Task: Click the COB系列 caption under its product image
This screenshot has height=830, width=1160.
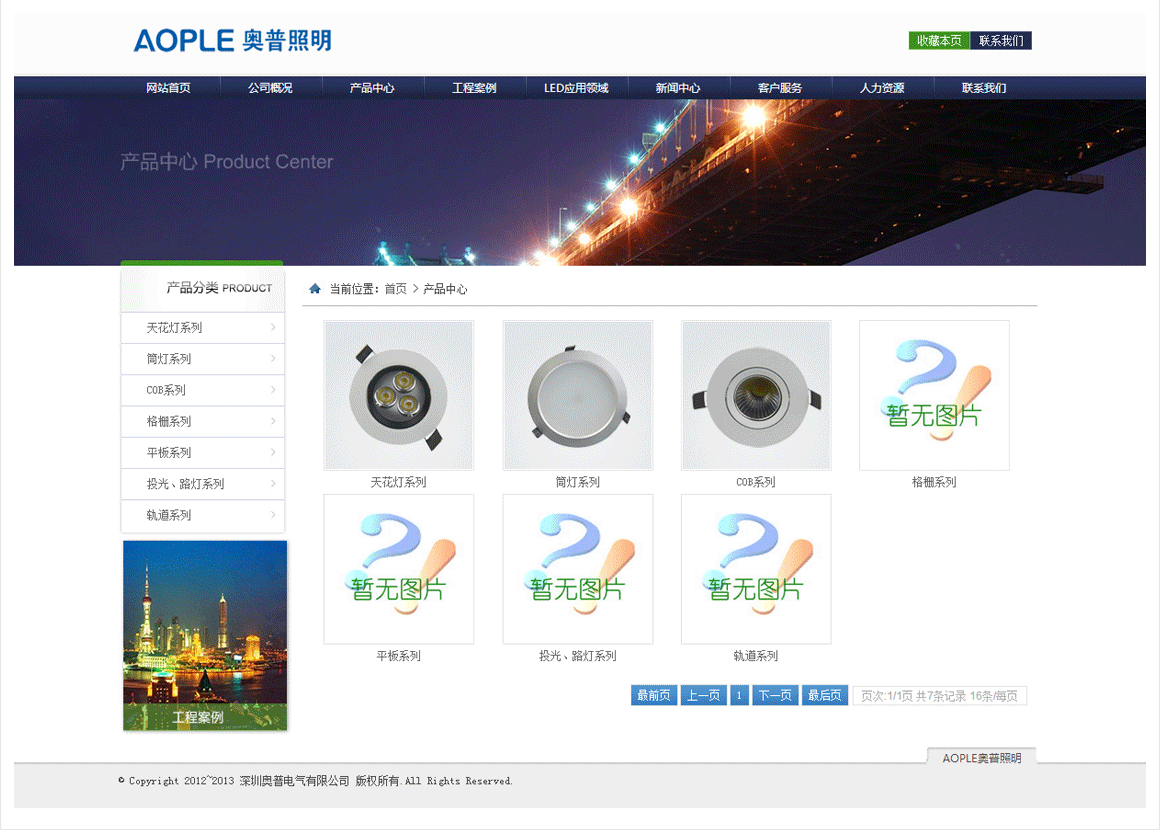Action: tap(756, 482)
